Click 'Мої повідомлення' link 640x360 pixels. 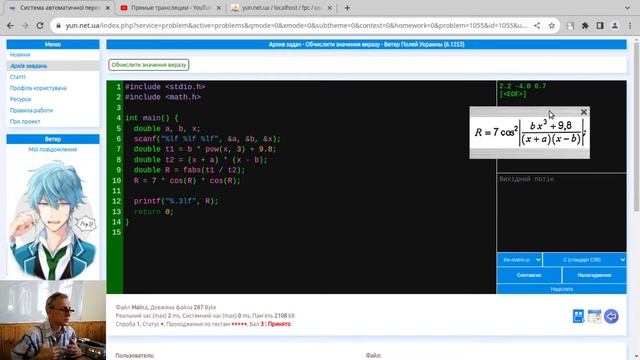(x=53, y=149)
